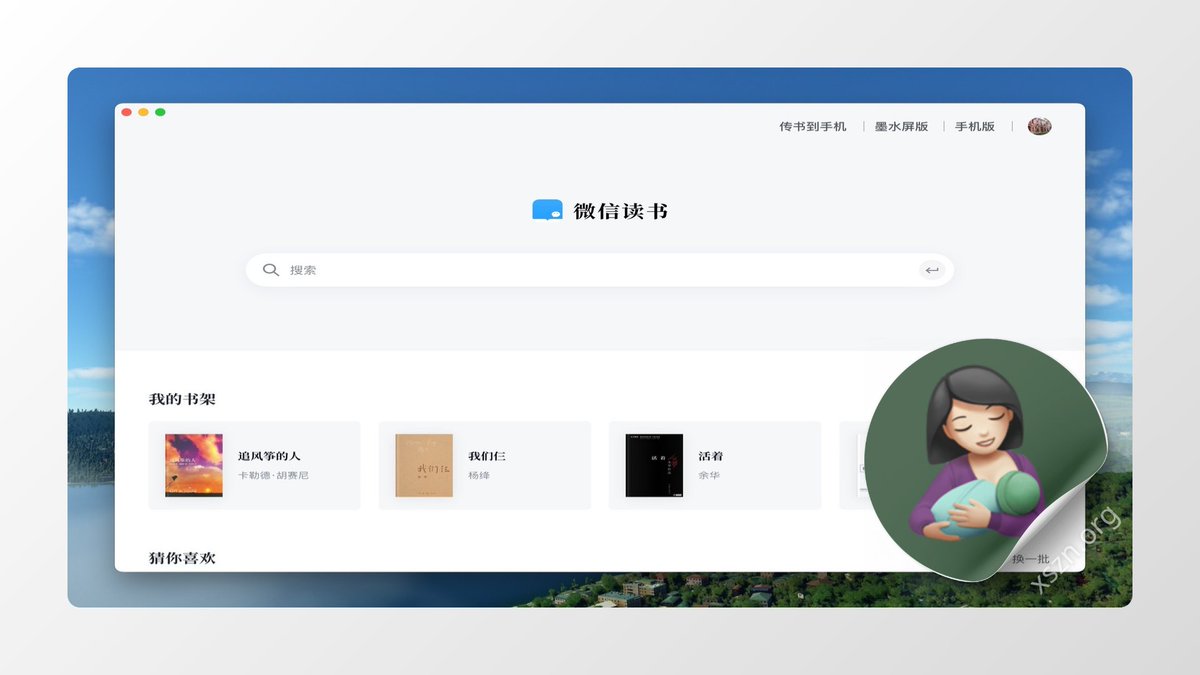
Task: Click the 追风筝的人 book cover
Action: tap(193, 465)
